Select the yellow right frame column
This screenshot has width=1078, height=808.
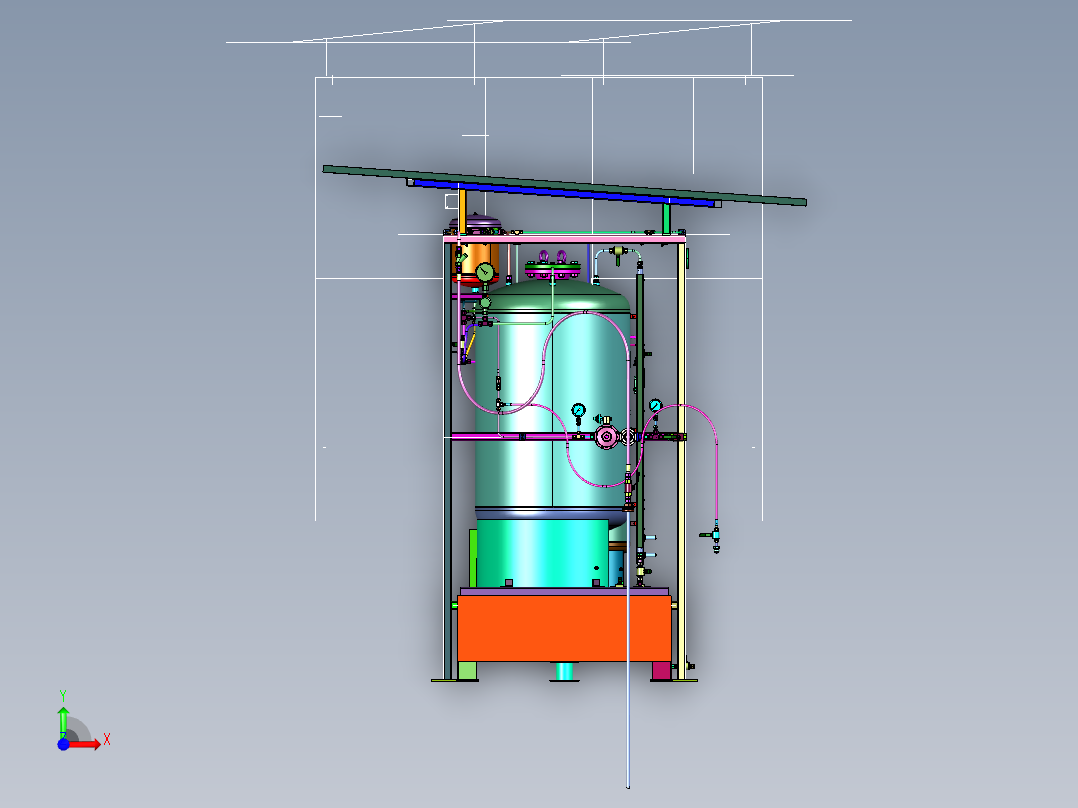pyautogui.click(x=681, y=461)
